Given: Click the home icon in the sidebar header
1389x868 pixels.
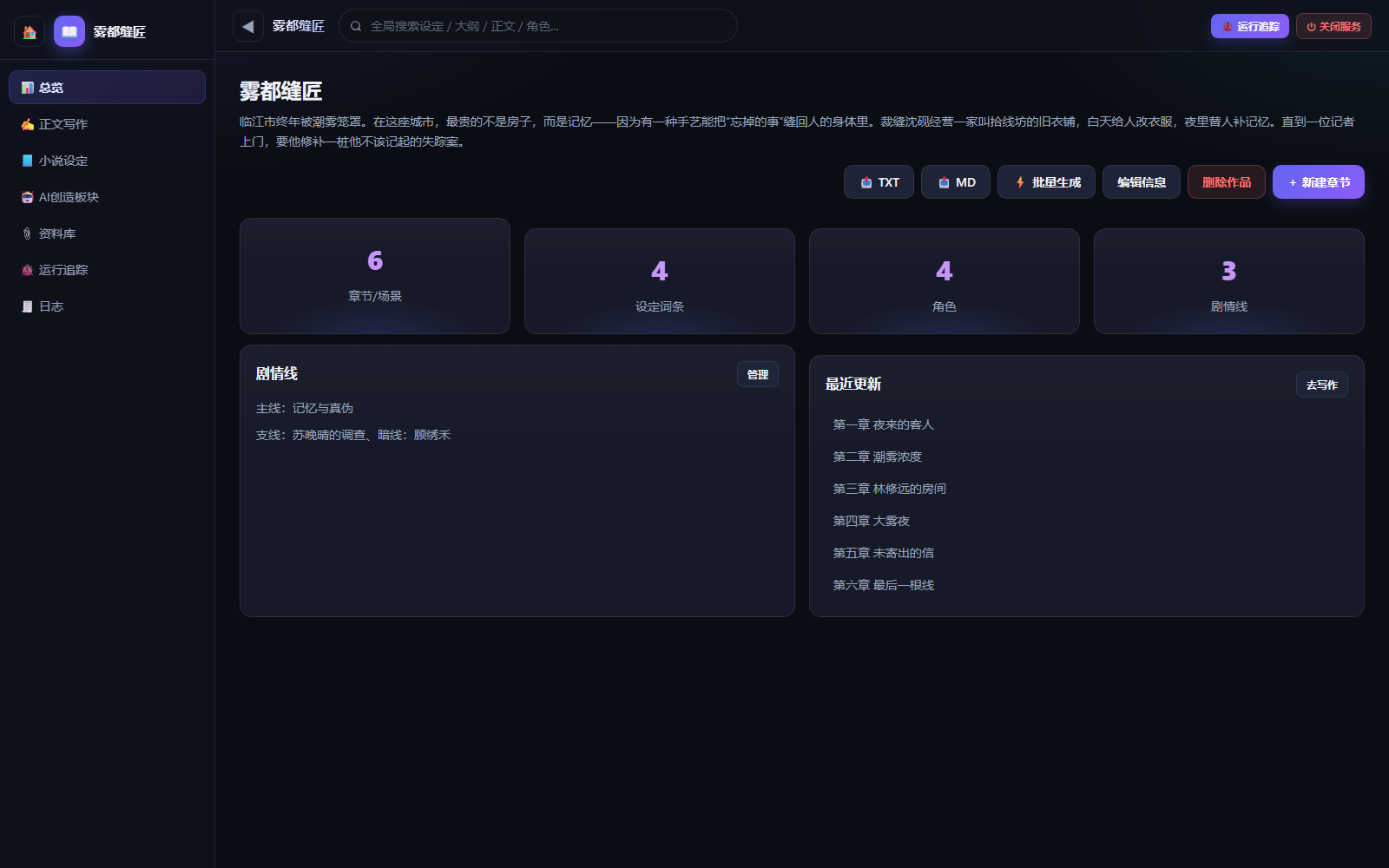Looking at the screenshot, I should (30, 32).
